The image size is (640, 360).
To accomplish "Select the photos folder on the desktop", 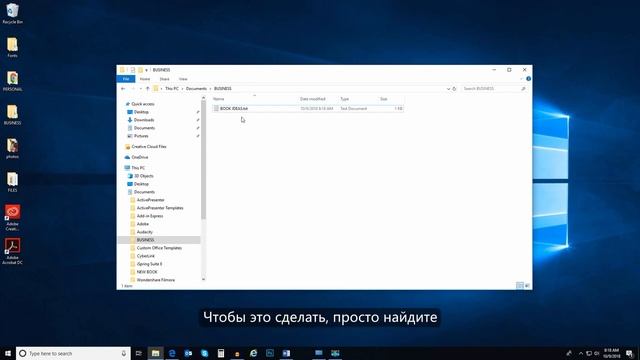I will point(12,148).
